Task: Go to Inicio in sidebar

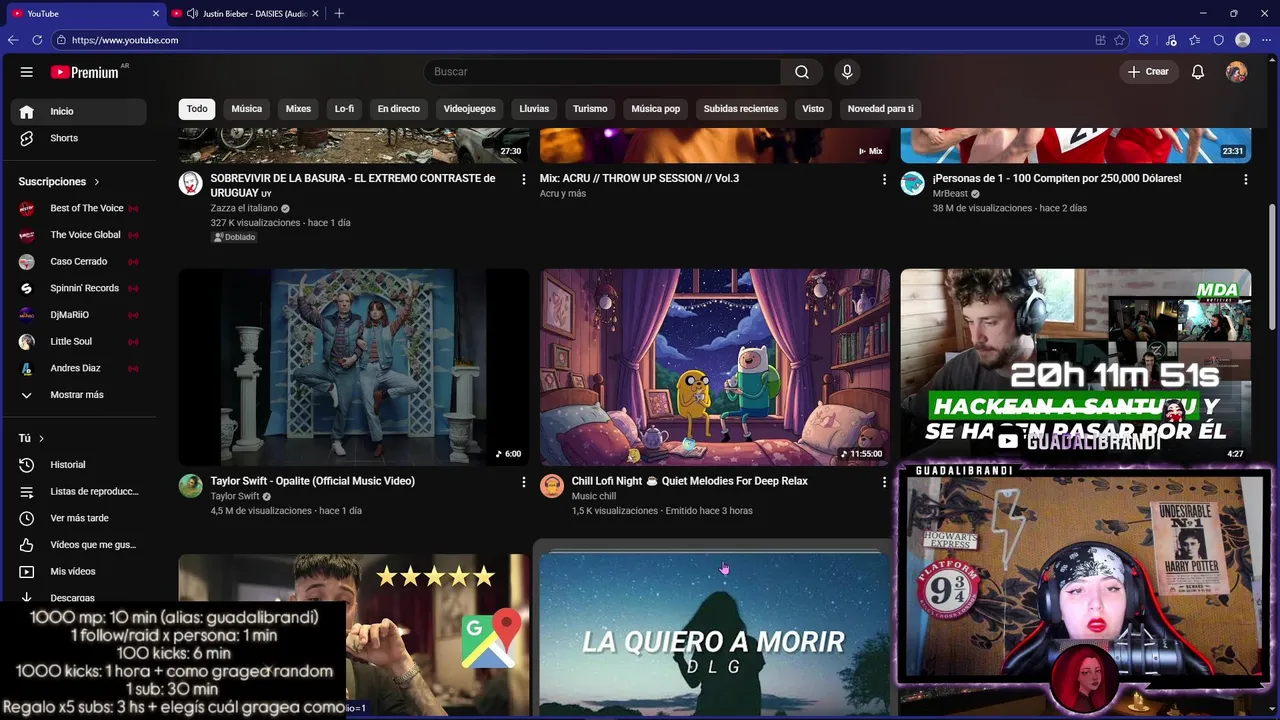Action: [x=78, y=111]
